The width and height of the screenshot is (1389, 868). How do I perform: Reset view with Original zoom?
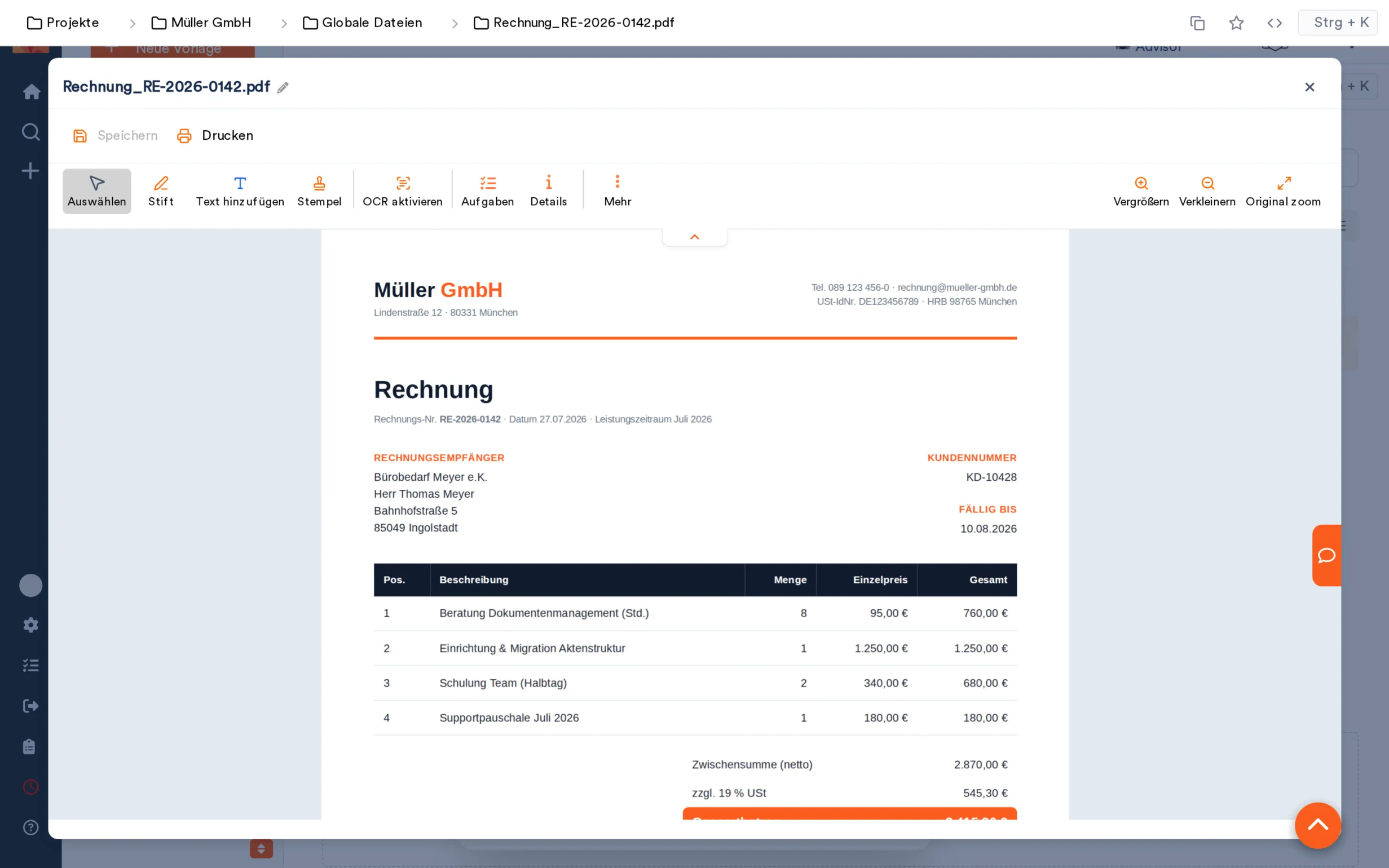coord(1283,191)
